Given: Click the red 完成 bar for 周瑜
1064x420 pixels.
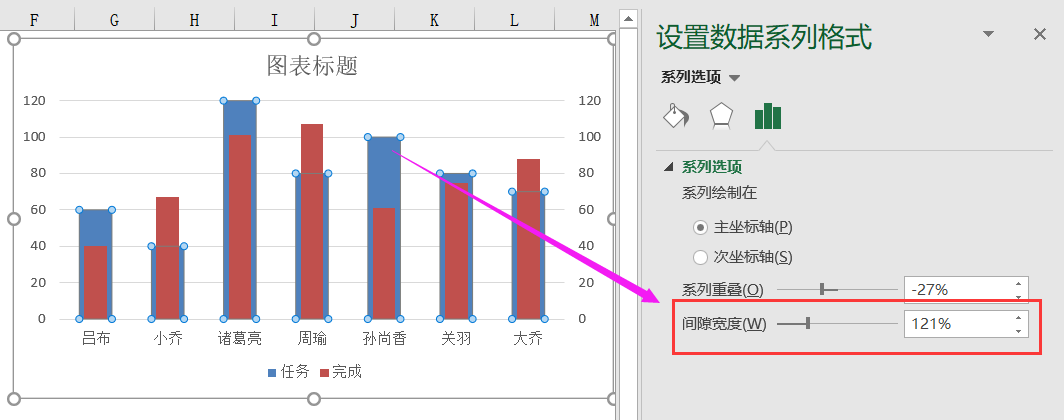Looking at the screenshot, I should tap(312, 221).
